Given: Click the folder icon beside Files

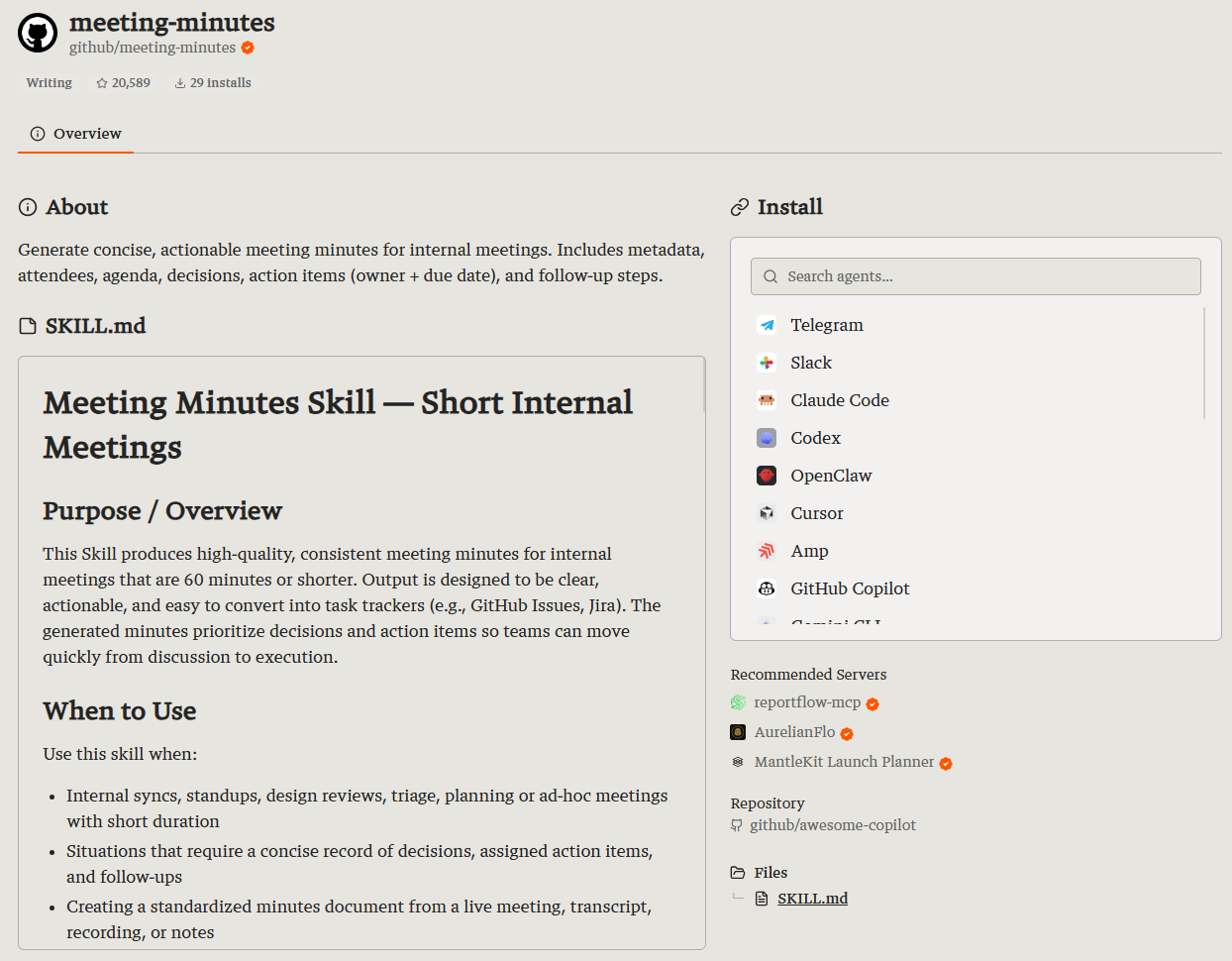Looking at the screenshot, I should coord(738,873).
